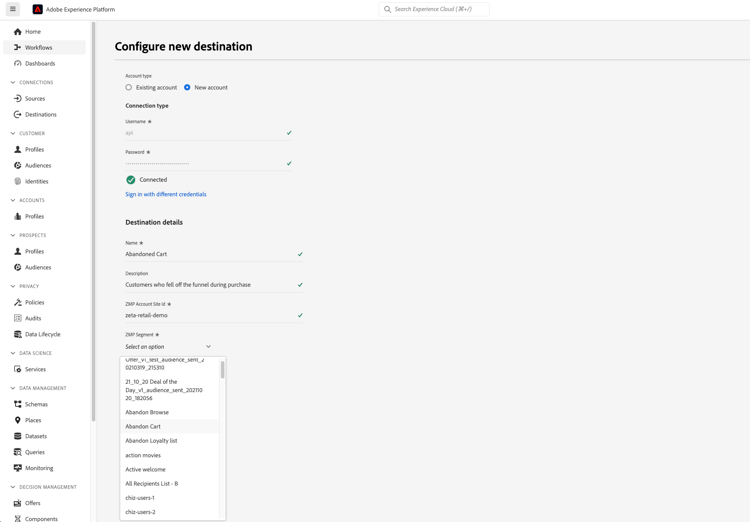Click the search magnifier icon

pyautogui.click(x=387, y=9)
